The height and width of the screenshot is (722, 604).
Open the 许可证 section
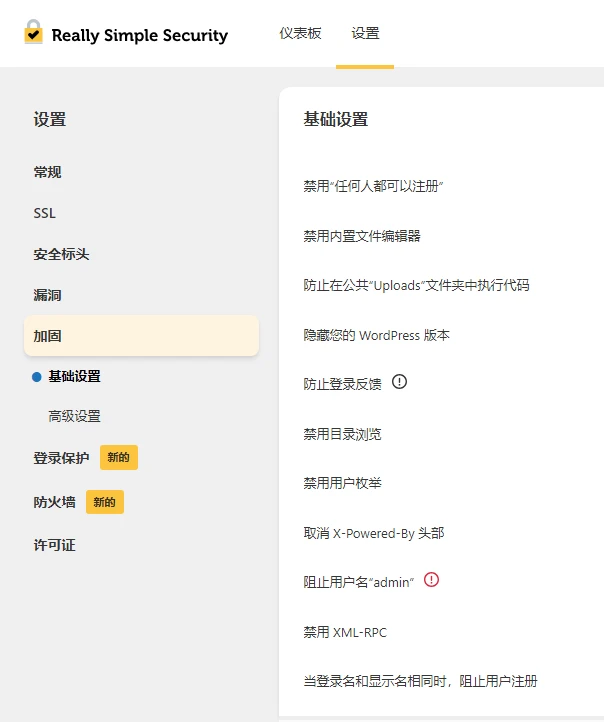54,545
